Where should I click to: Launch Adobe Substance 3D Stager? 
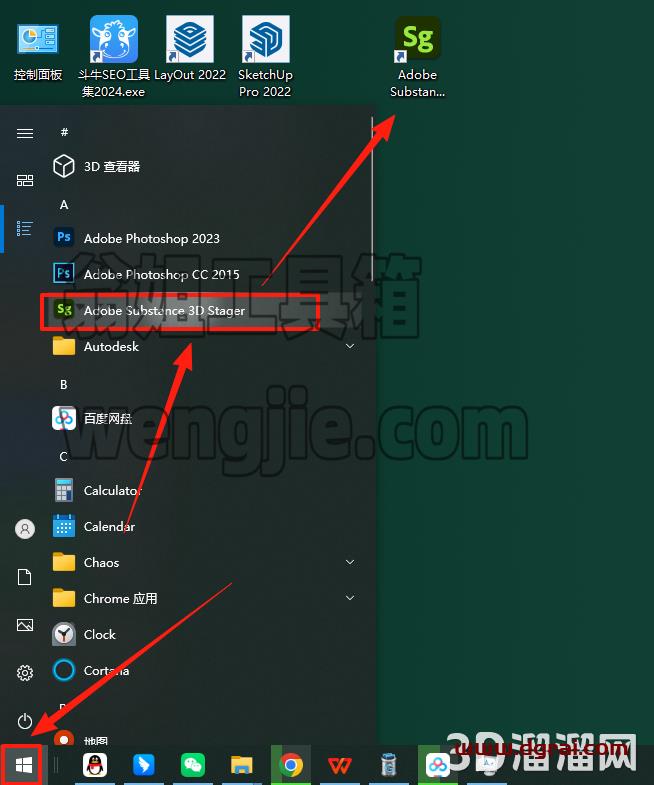point(205,310)
